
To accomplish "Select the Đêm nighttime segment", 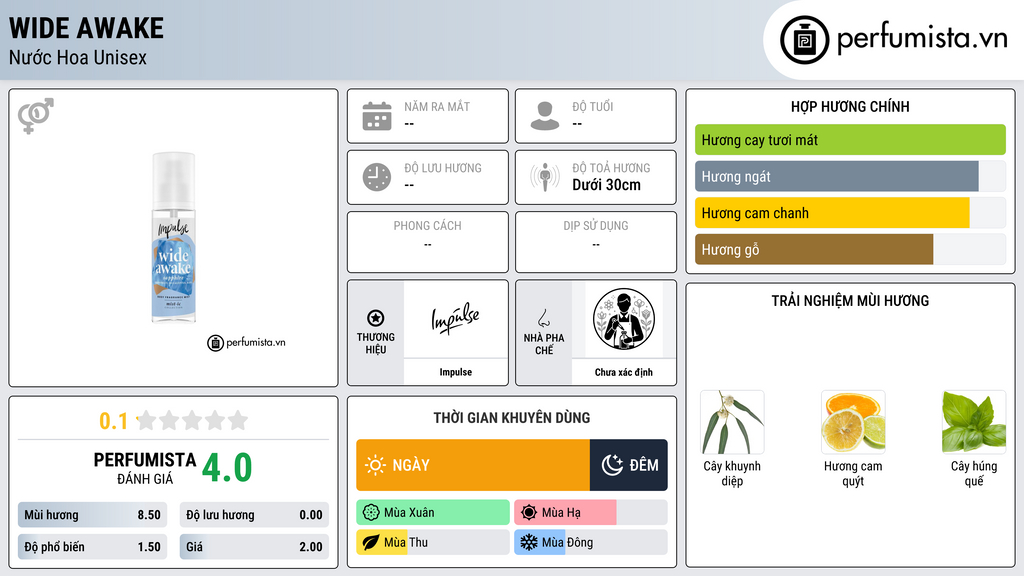I will point(629,465).
